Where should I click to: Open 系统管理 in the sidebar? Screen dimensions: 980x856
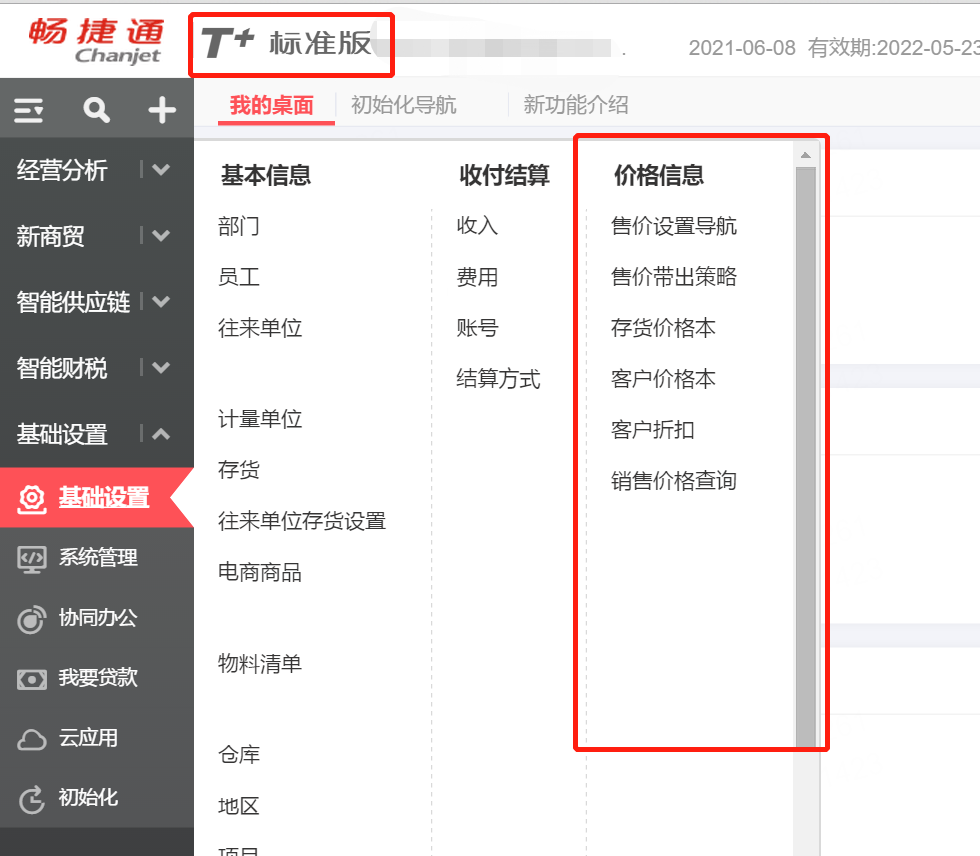(x=98, y=557)
